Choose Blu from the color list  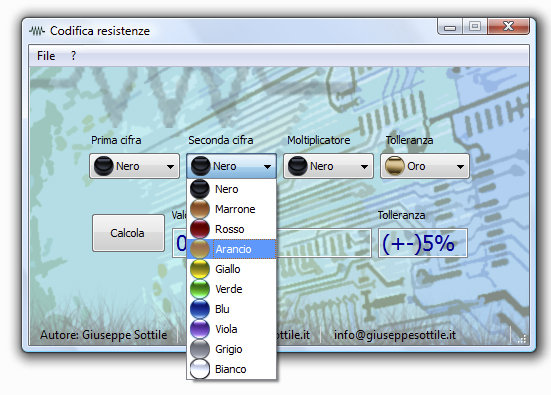tap(232, 309)
